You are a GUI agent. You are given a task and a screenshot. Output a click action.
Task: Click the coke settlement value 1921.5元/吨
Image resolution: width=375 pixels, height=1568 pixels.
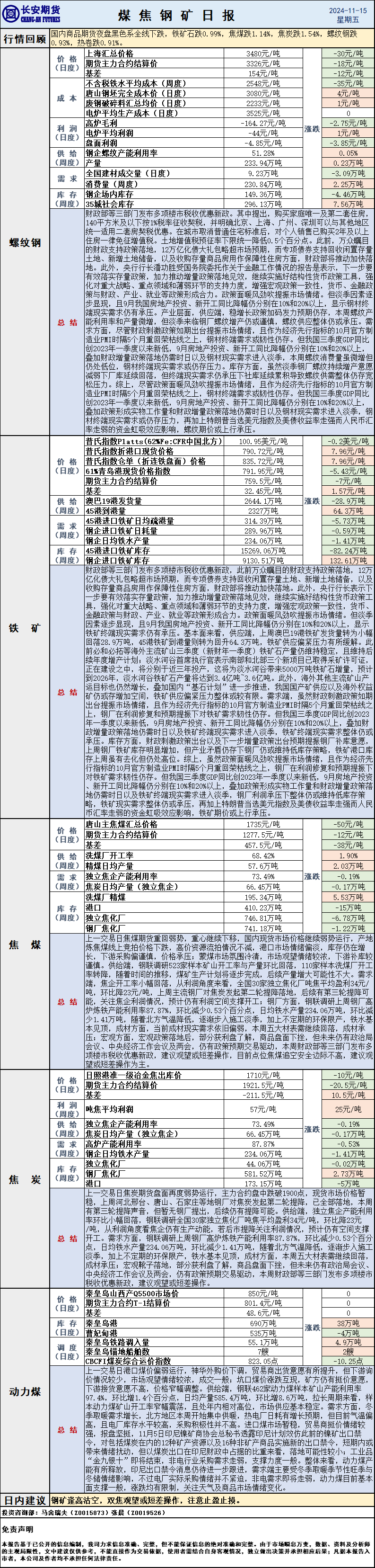tap(263, 1085)
